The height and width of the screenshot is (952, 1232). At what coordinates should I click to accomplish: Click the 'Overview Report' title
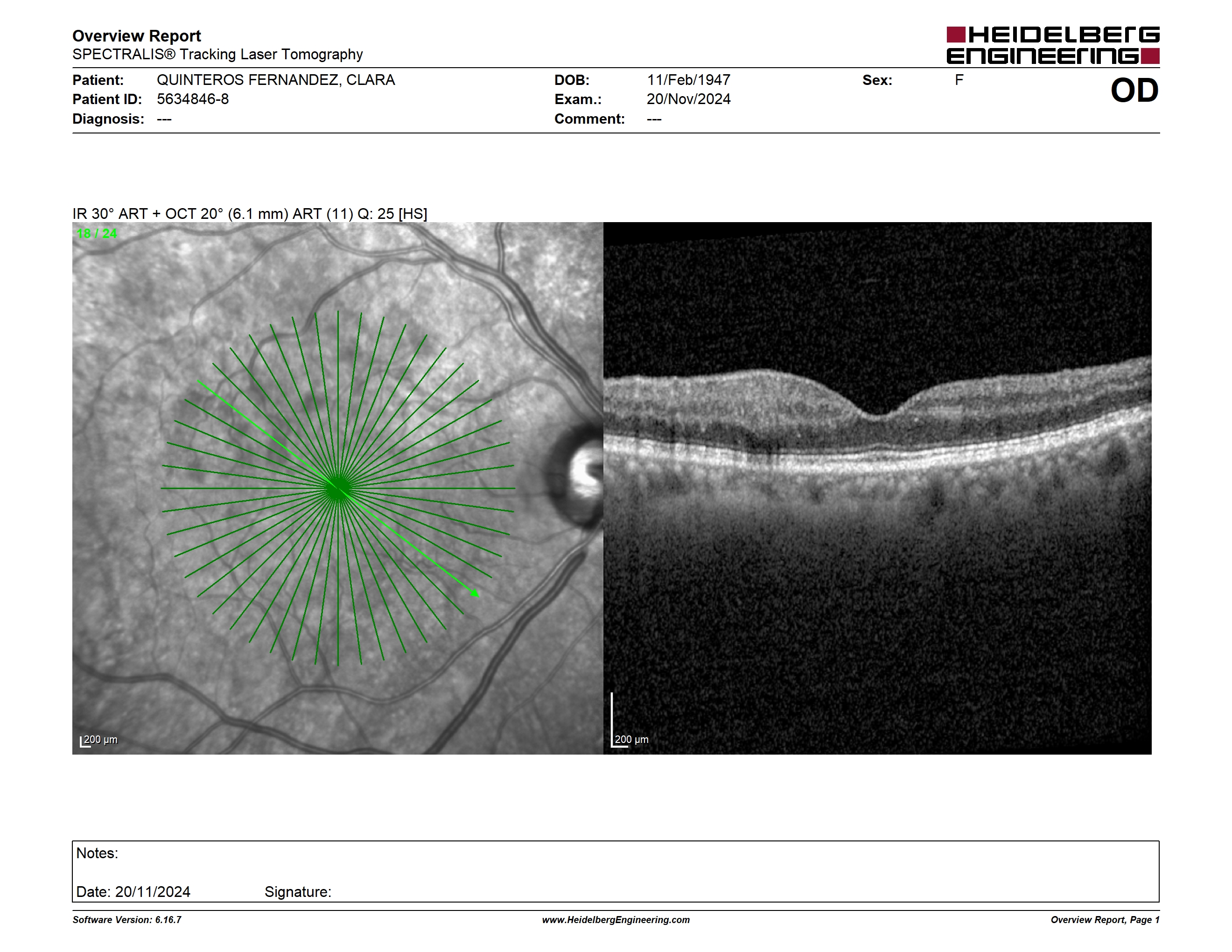(137, 36)
